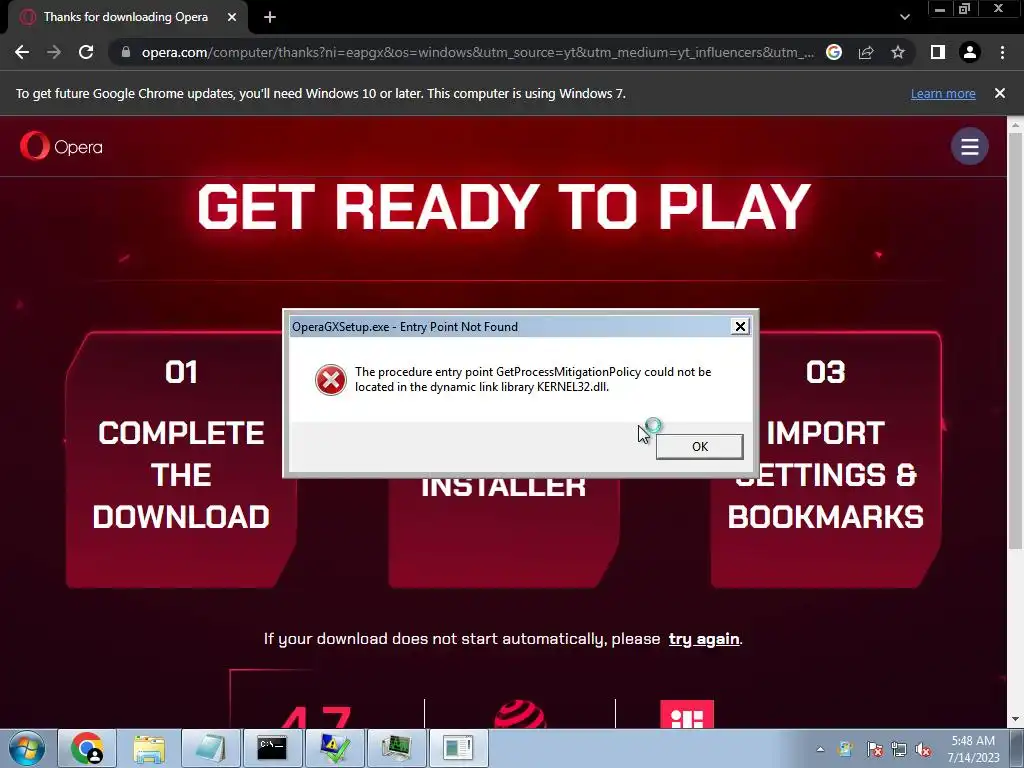The height and width of the screenshot is (768, 1024).
Task: Expand the tab search dropdown
Action: 904,17
